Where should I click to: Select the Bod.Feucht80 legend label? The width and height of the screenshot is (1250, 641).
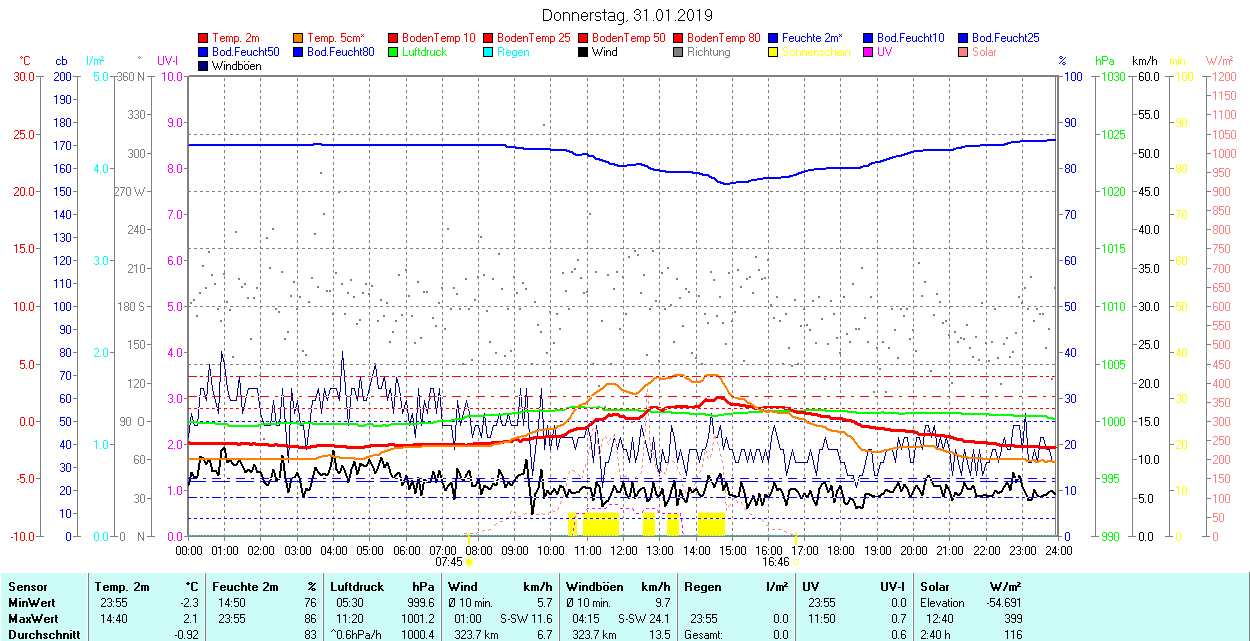pos(340,52)
